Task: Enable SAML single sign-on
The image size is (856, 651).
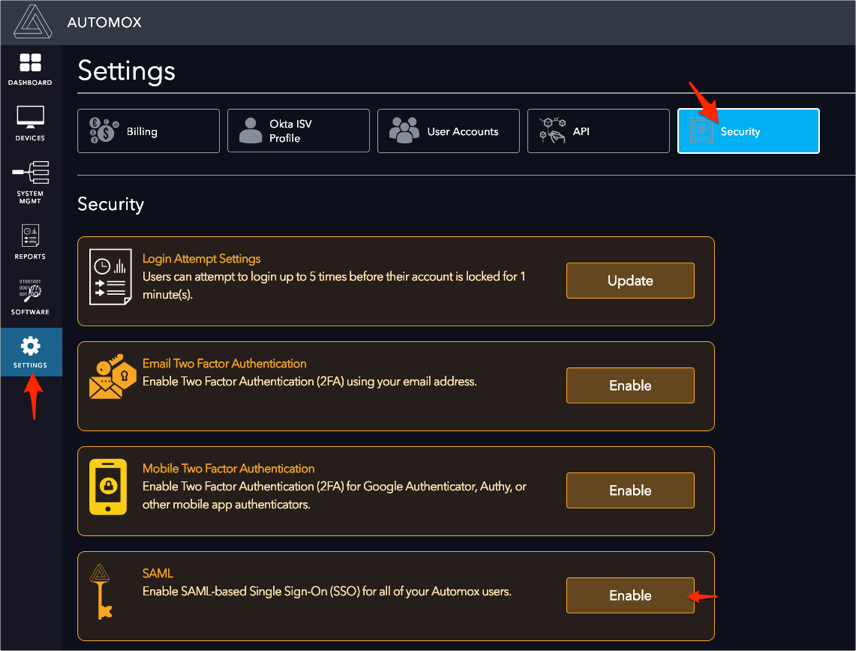Action: [x=630, y=596]
